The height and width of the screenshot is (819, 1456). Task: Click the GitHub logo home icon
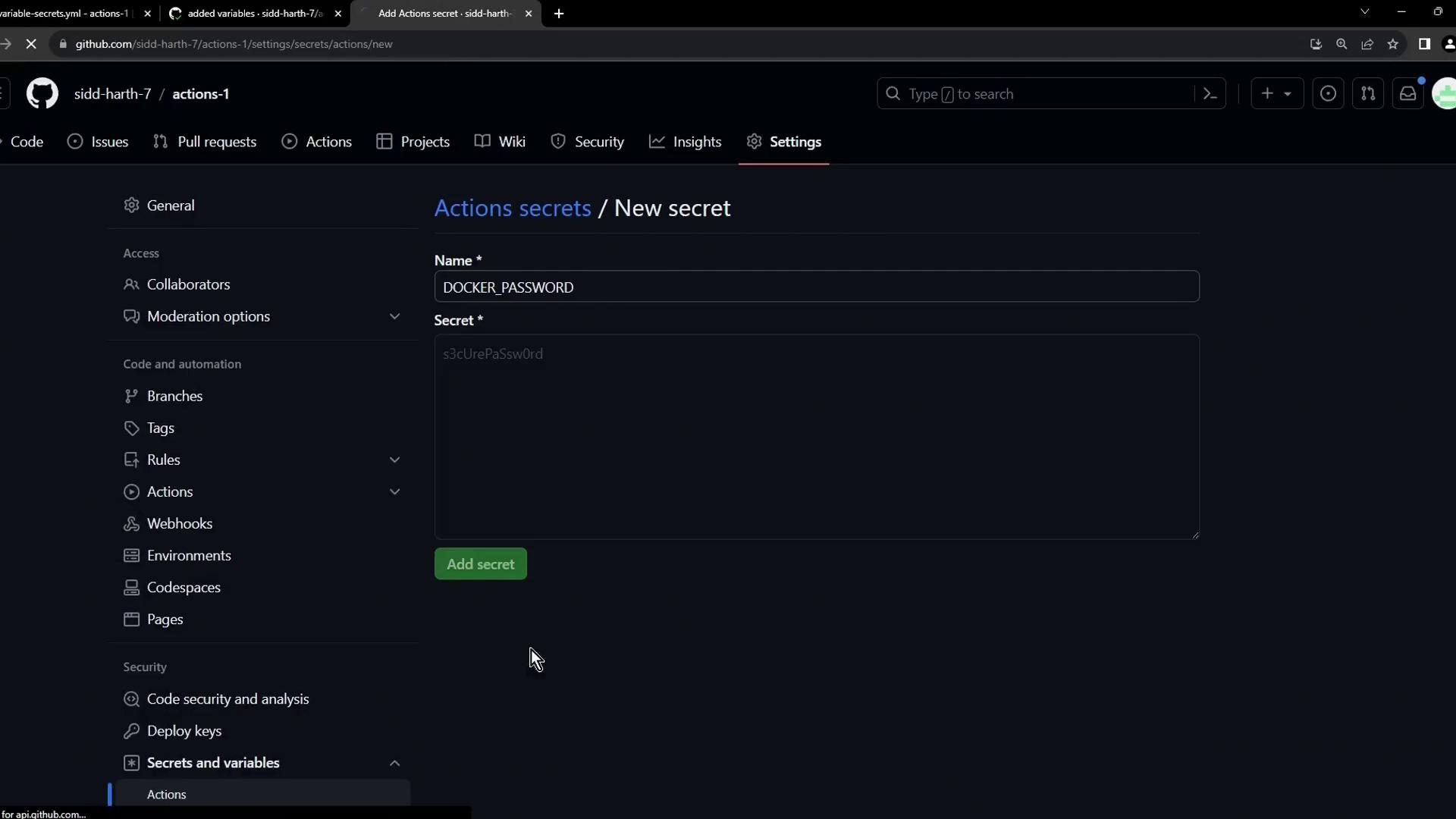tap(42, 94)
